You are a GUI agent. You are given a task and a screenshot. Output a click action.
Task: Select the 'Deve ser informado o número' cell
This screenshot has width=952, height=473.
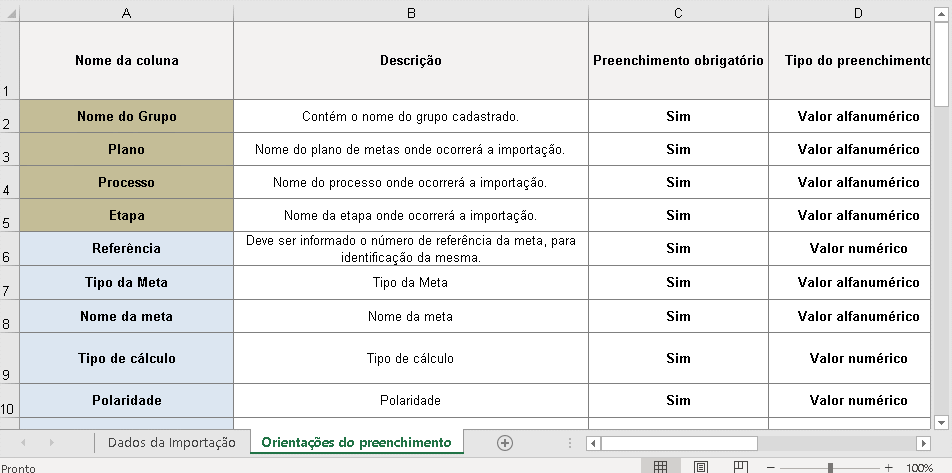point(411,248)
